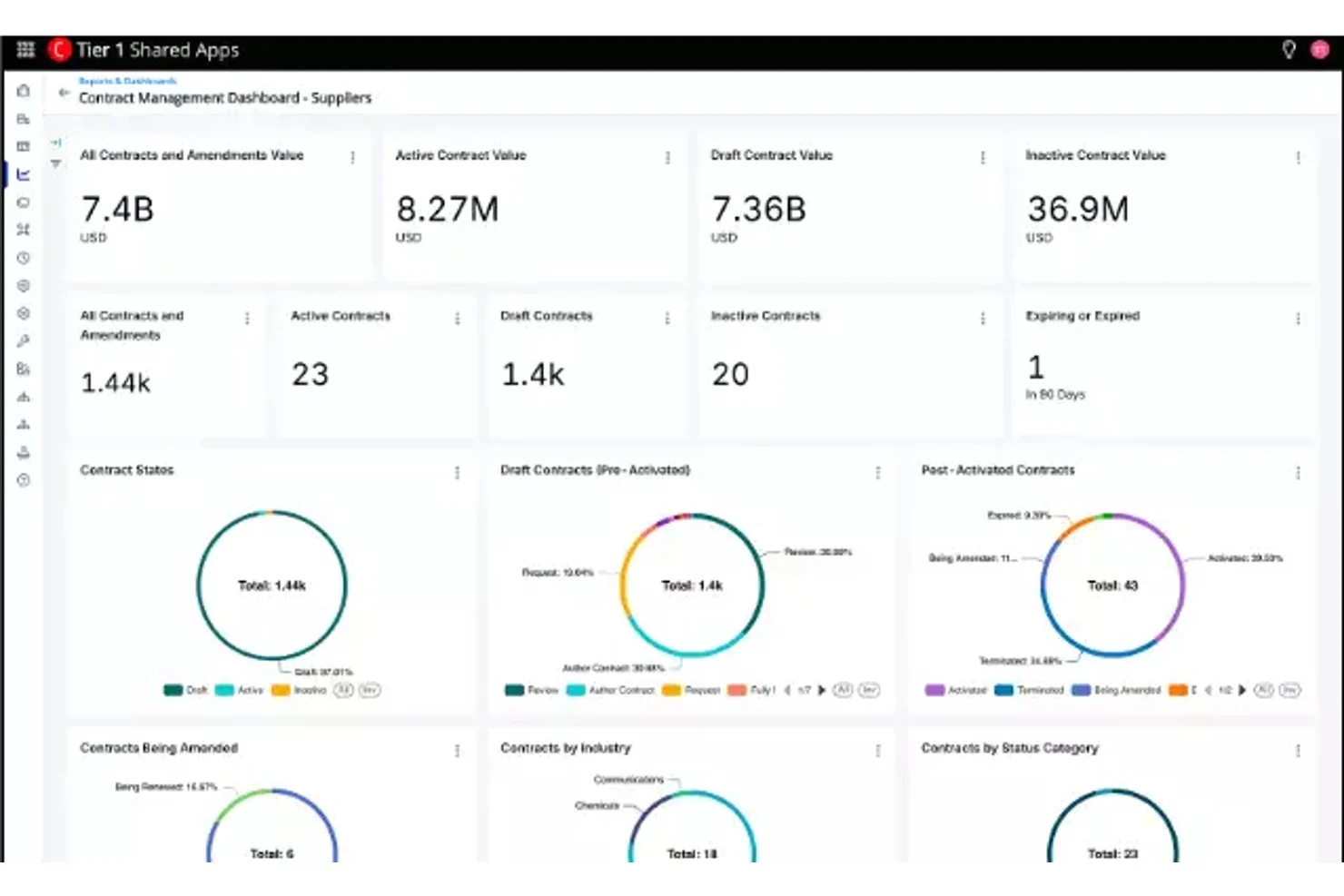Image resolution: width=1344 pixels, height=896 pixels.
Task: Open the lightbulb tips icon
Action: pos(1289,50)
